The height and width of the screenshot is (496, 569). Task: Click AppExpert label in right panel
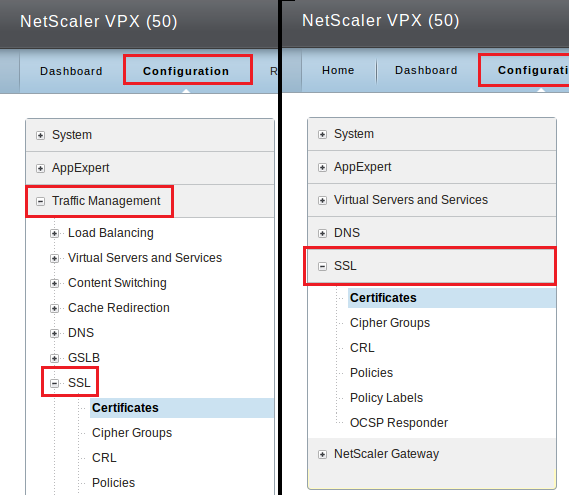(363, 167)
